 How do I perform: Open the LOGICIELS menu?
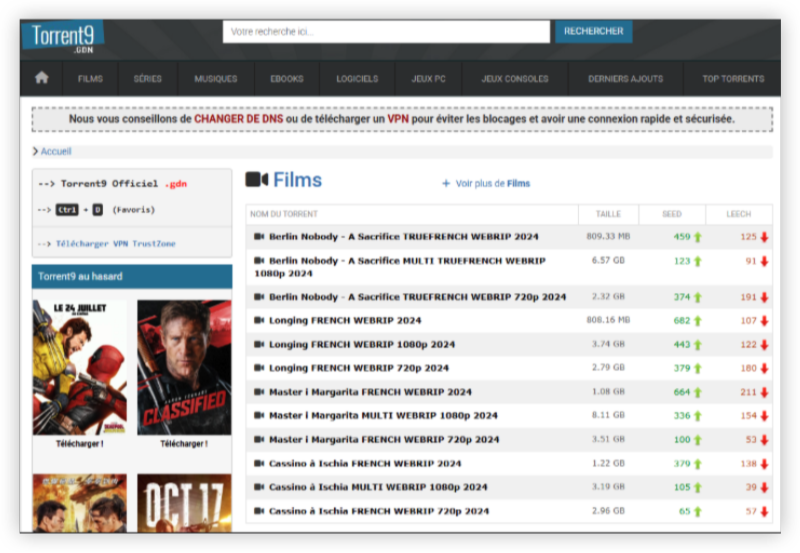click(357, 79)
